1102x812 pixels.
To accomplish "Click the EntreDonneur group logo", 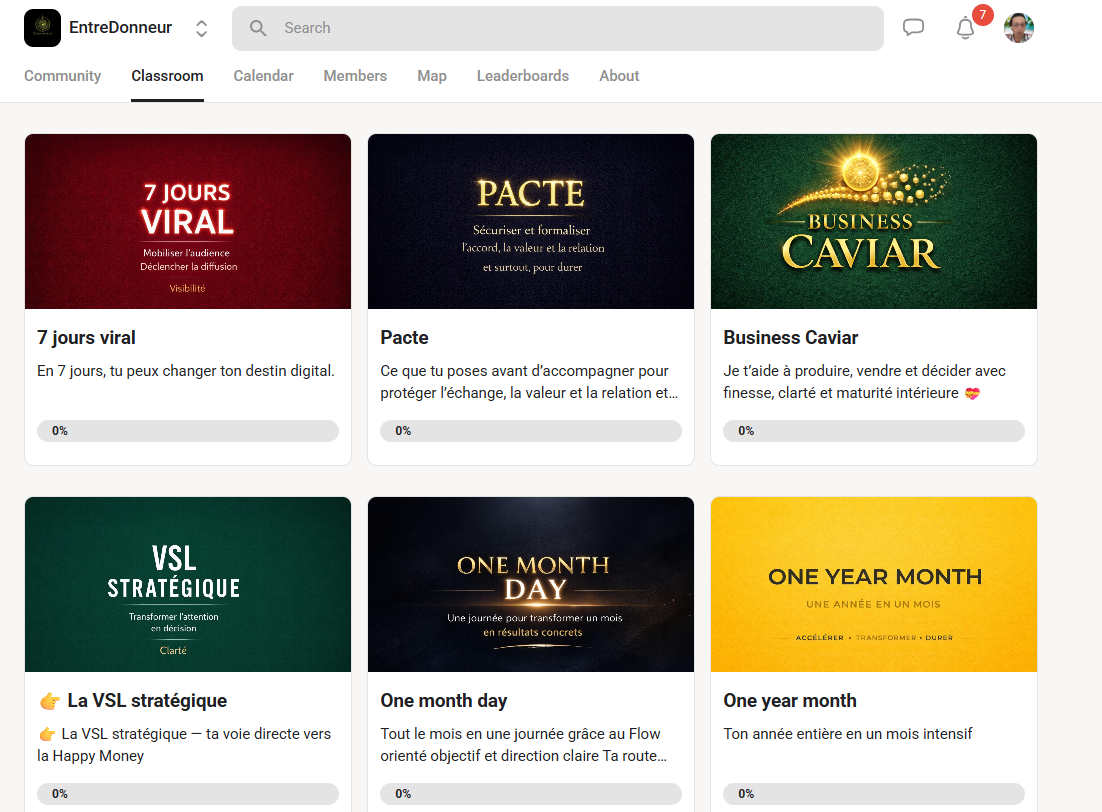I will [42, 28].
